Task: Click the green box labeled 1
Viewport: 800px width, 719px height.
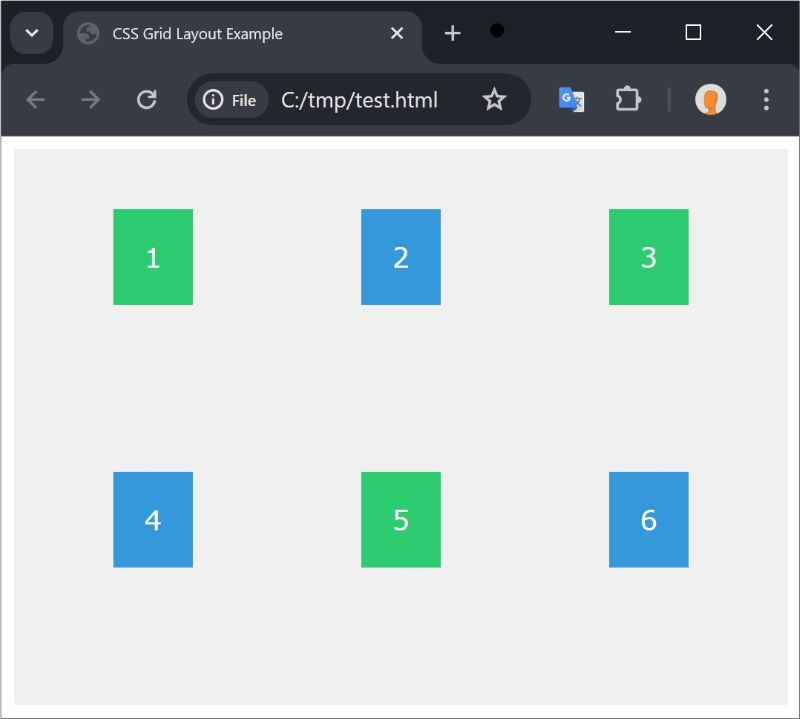Action: click(x=153, y=257)
